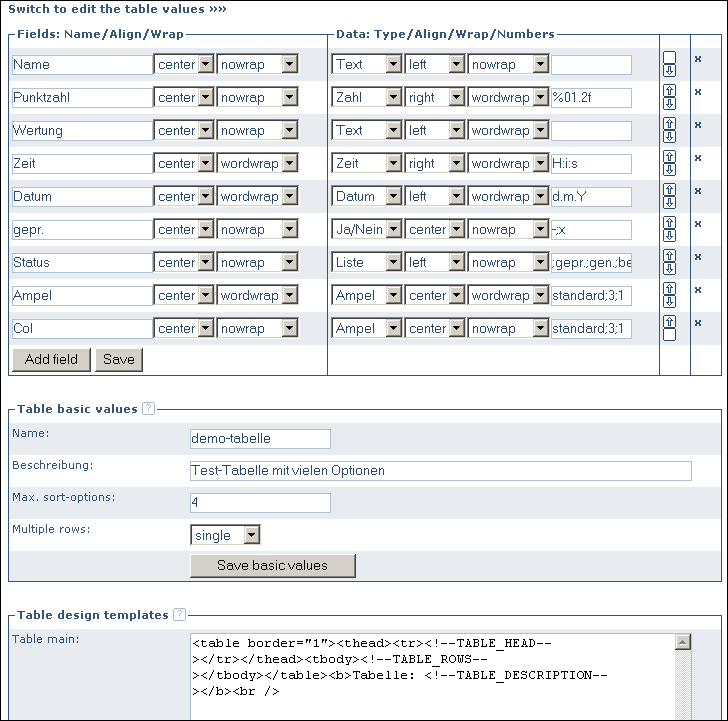
Task: Edit the Datum format d.m.Y input
Action: [x=591, y=196]
